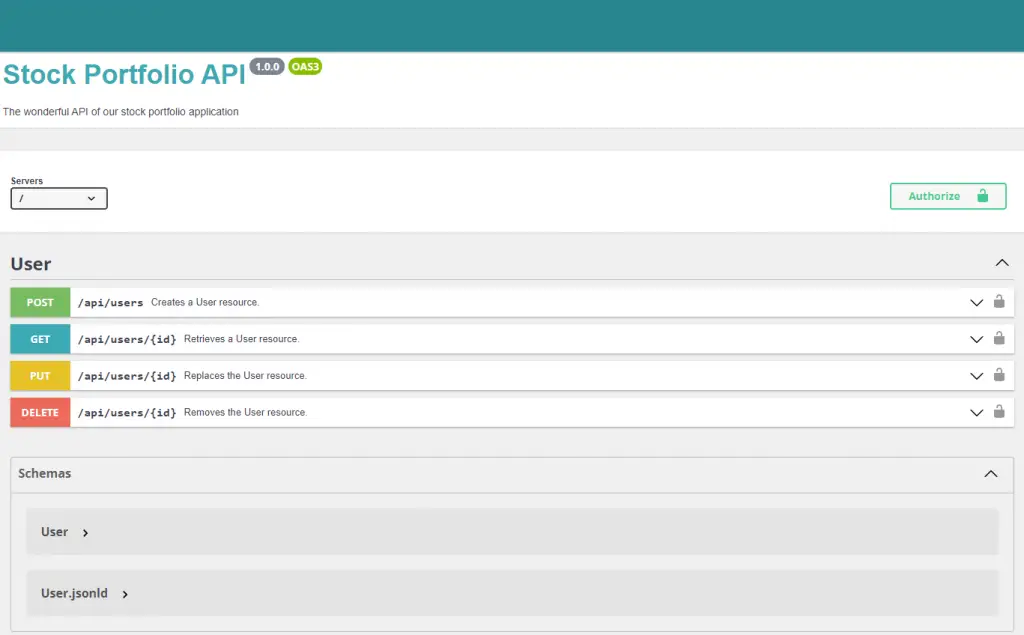Collapse the User section with its chevron

point(1002,263)
